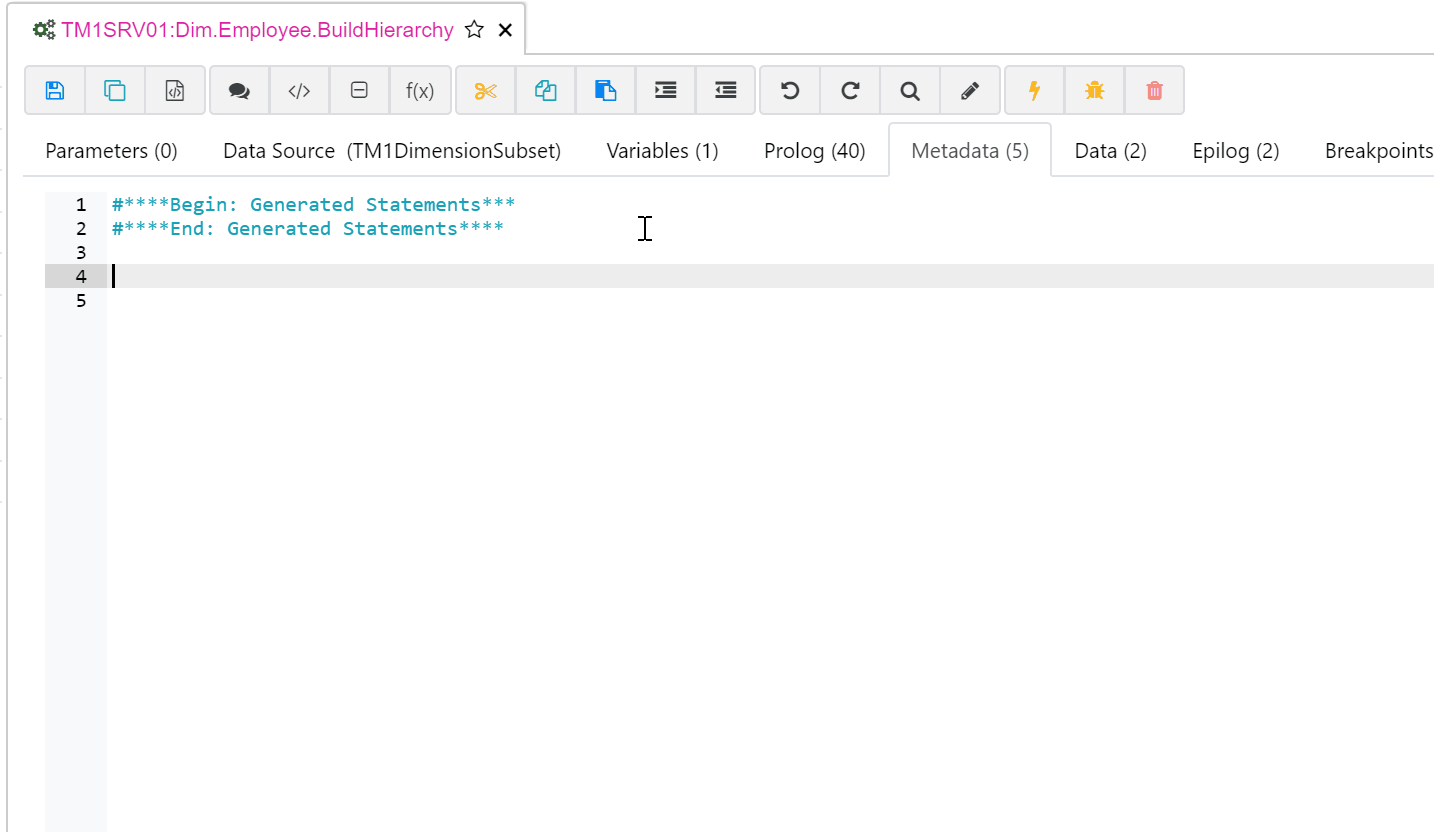Open the Prolog (40) tab
The width and height of the screenshot is (1434, 832).
coord(815,151)
